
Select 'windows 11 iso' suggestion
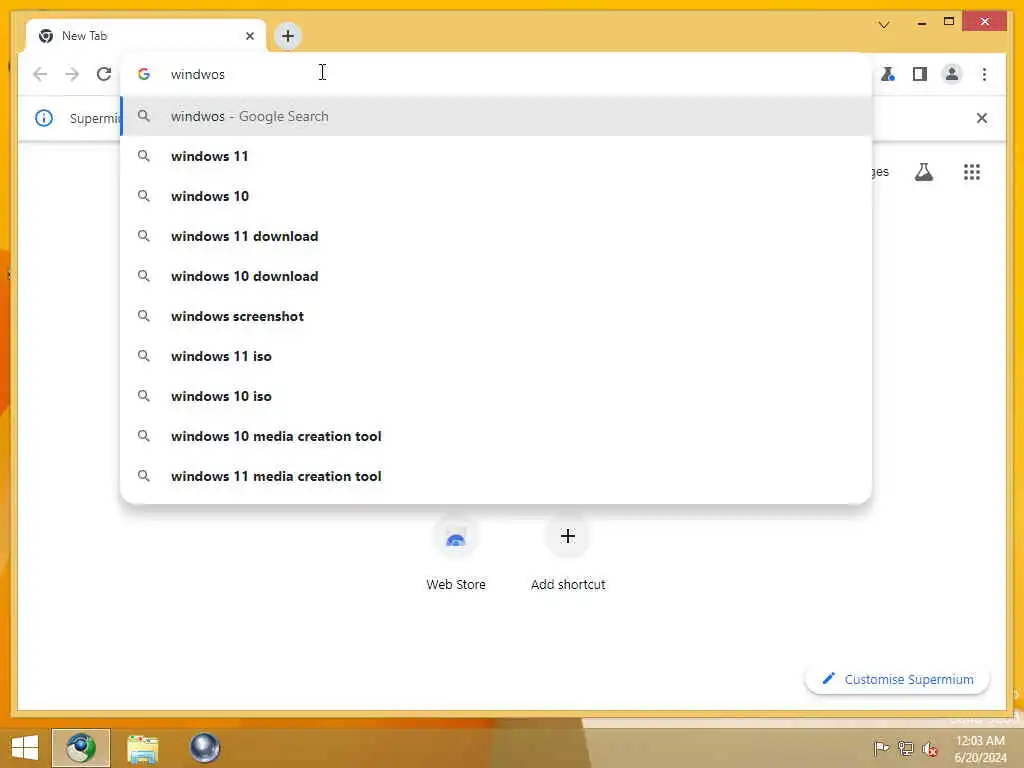click(496, 356)
